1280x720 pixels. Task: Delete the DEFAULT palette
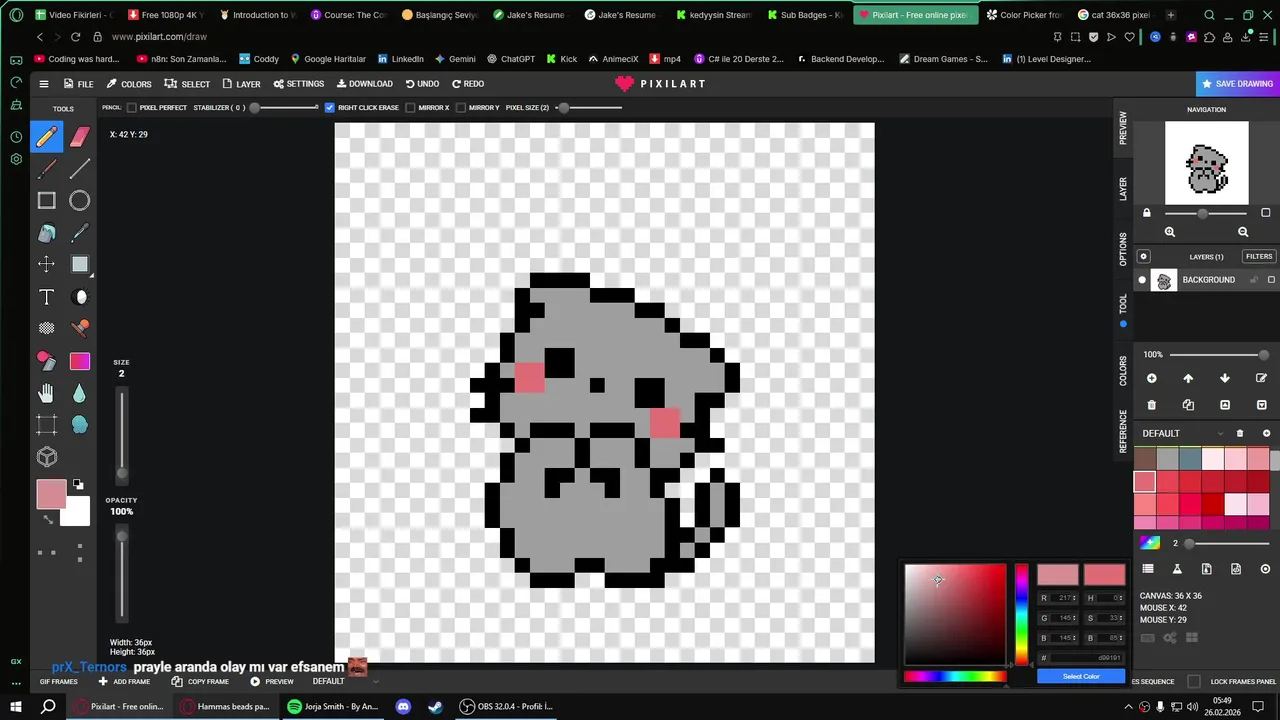click(1240, 433)
